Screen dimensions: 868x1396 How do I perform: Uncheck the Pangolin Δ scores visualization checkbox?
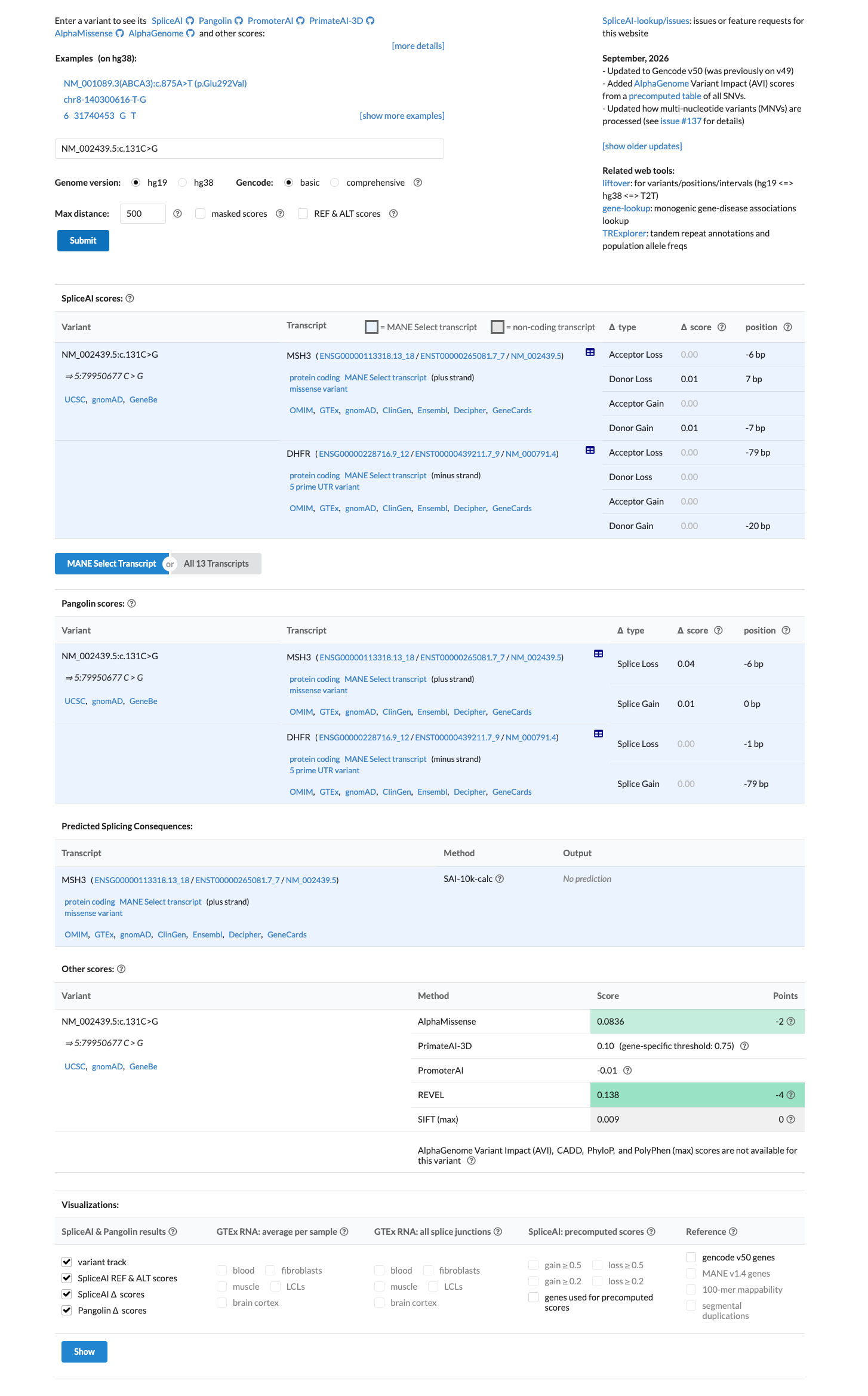click(x=67, y=1310)
